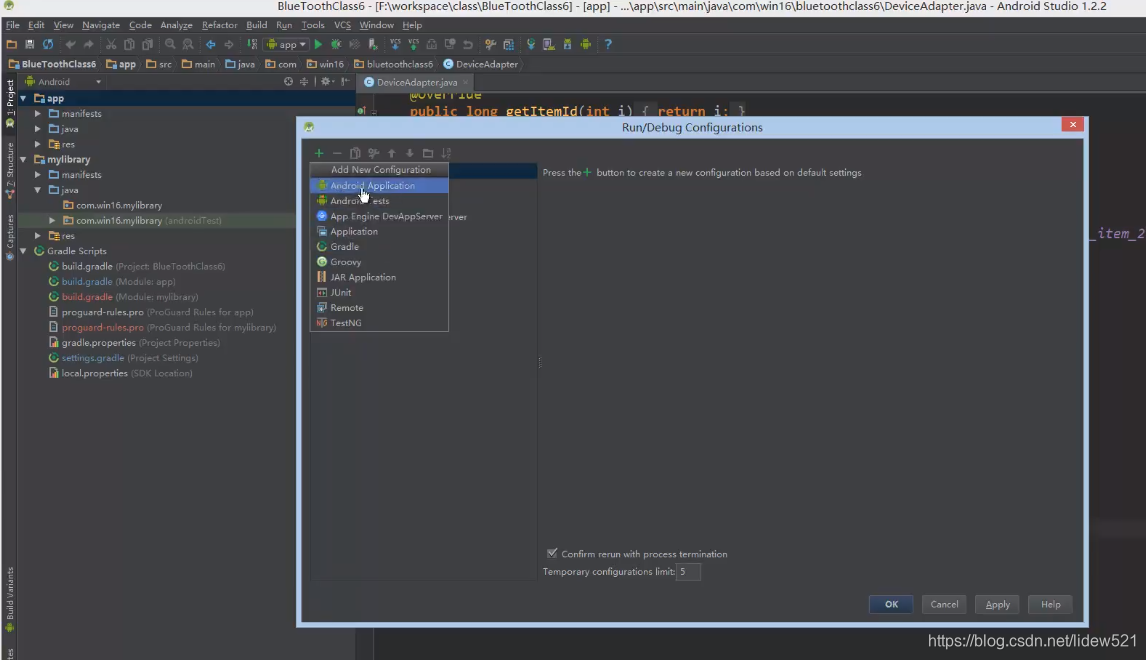
Task: Select Android Tests configuration type
Action: 379,201
